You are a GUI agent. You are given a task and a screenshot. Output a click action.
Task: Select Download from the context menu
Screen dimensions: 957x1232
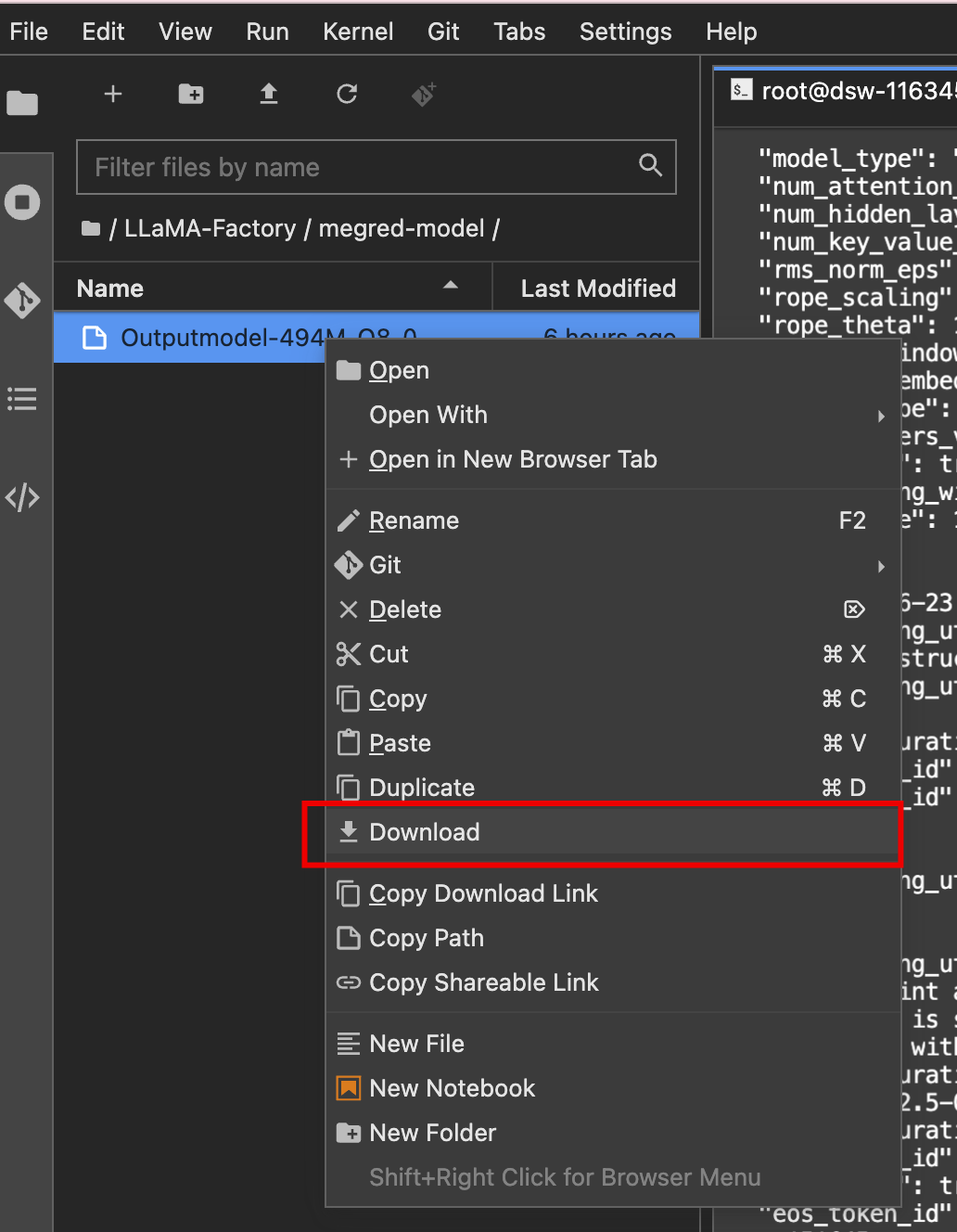click(425, 832)
